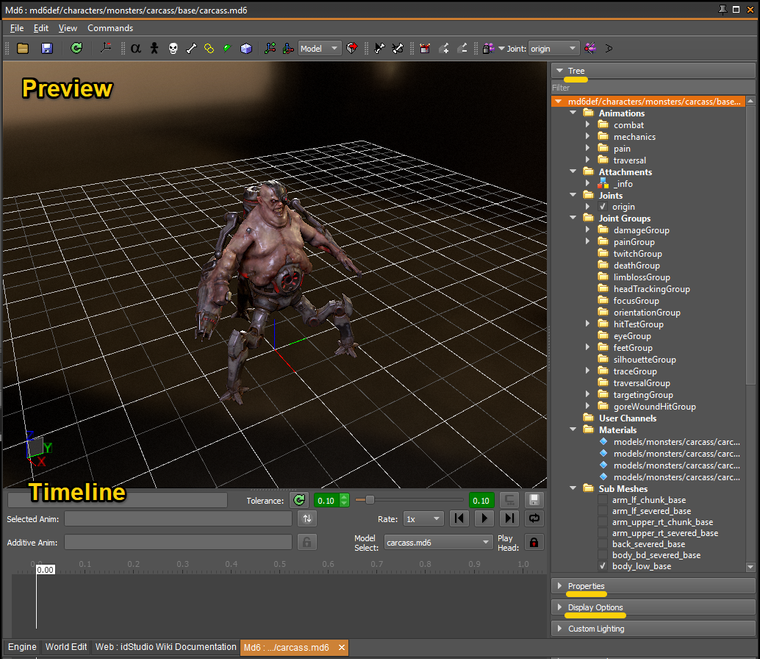
Task: Open the Edit menu
Action: coord(41,28)
